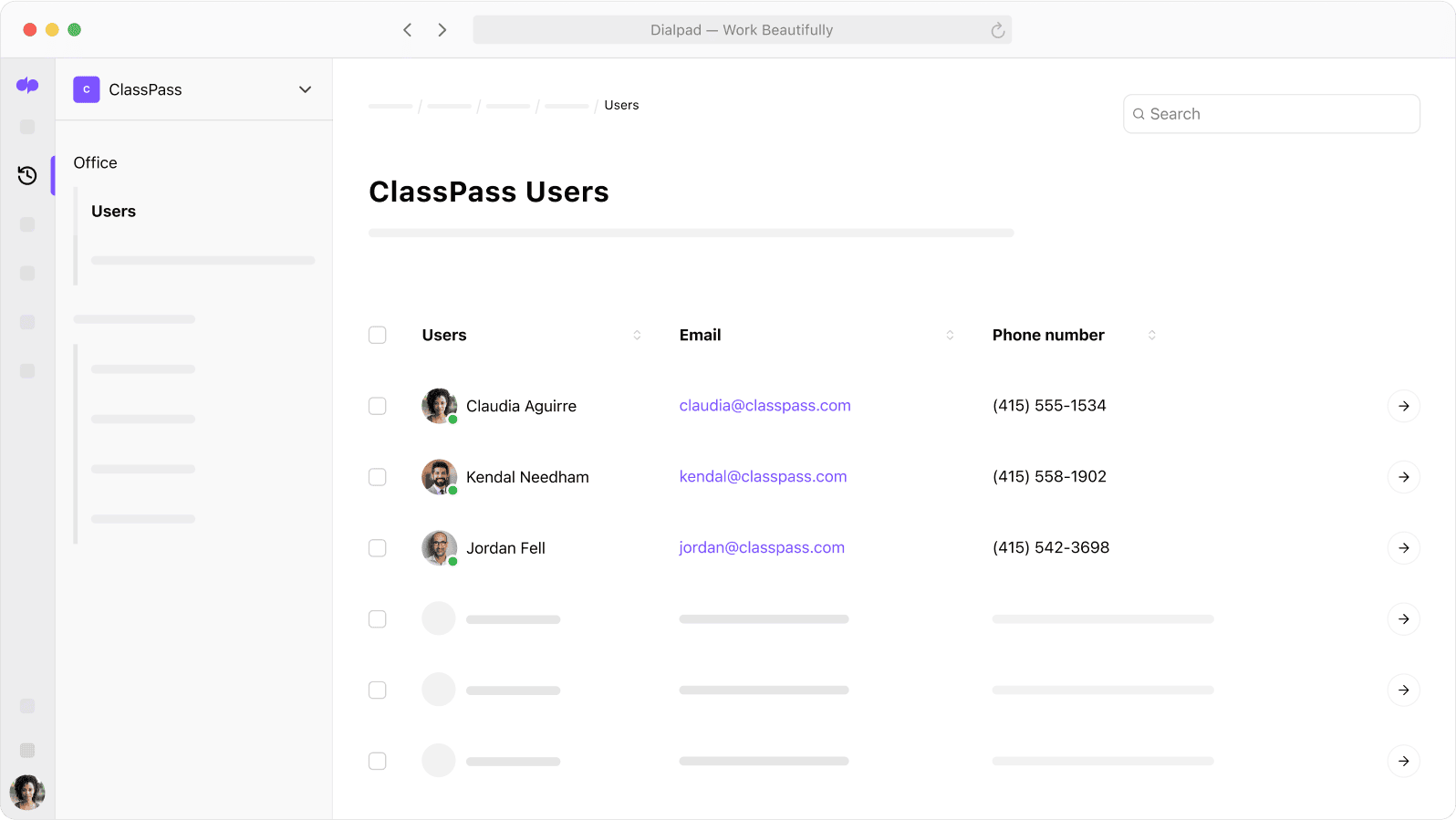
Task: Open the kendal@classpass.com email link
Action: [763, 476]
